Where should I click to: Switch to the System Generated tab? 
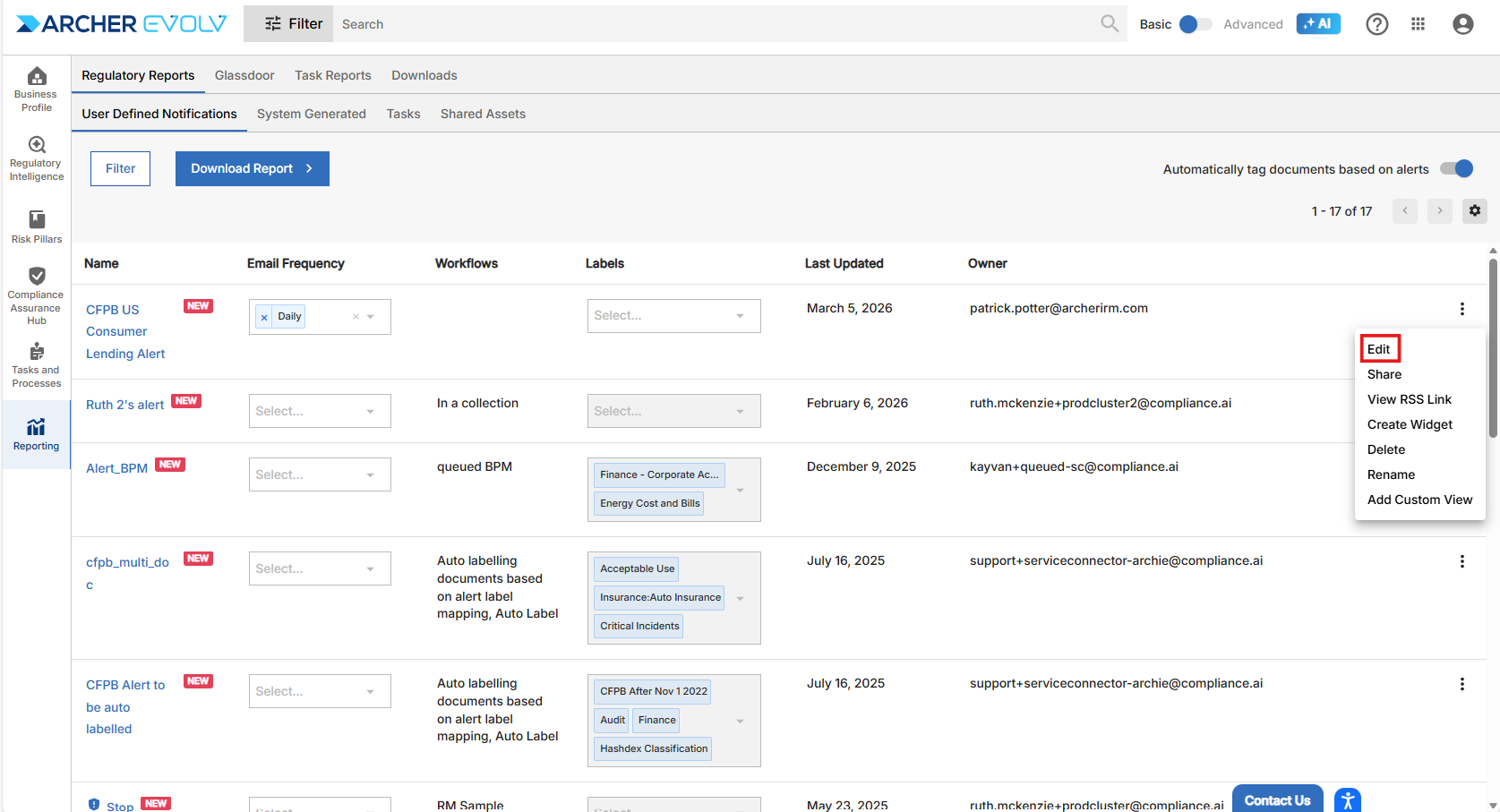coord(311,114)
